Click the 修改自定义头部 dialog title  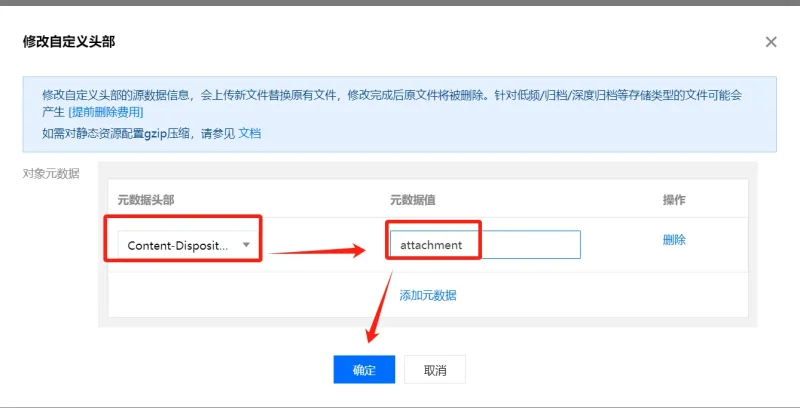[69, 41]
